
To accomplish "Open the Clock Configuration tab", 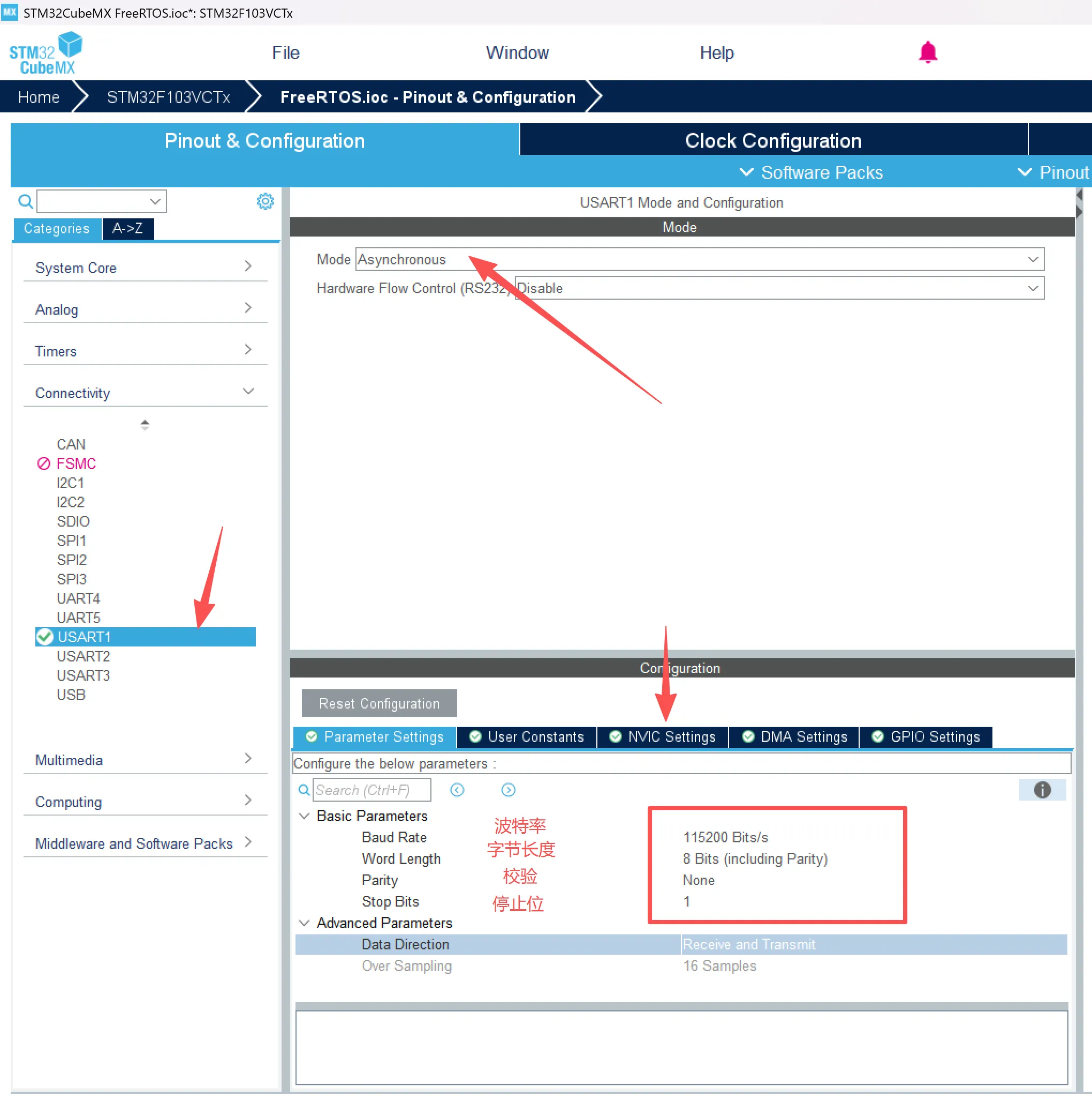I will tap(772, 140).
